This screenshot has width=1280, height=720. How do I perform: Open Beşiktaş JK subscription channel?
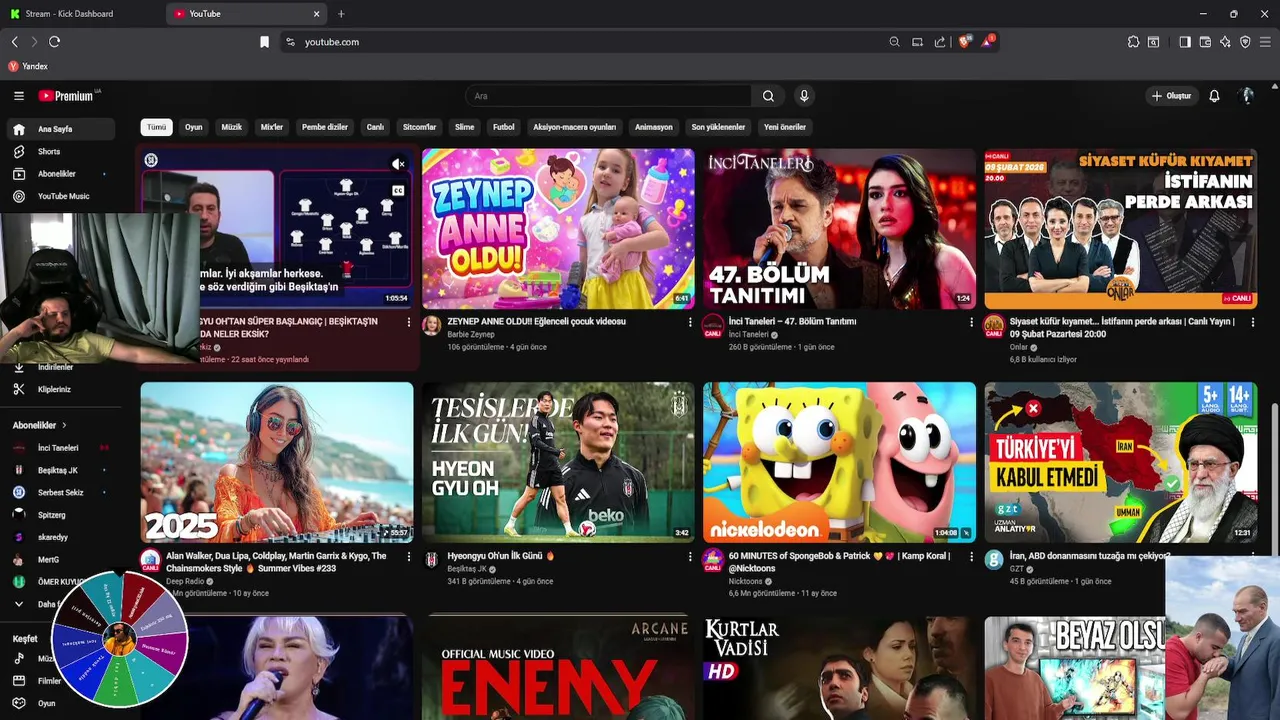60,470
